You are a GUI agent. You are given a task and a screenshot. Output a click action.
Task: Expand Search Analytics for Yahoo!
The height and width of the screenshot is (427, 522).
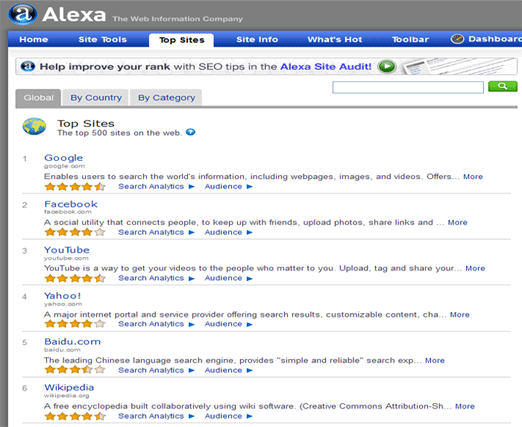pos(156,324)
